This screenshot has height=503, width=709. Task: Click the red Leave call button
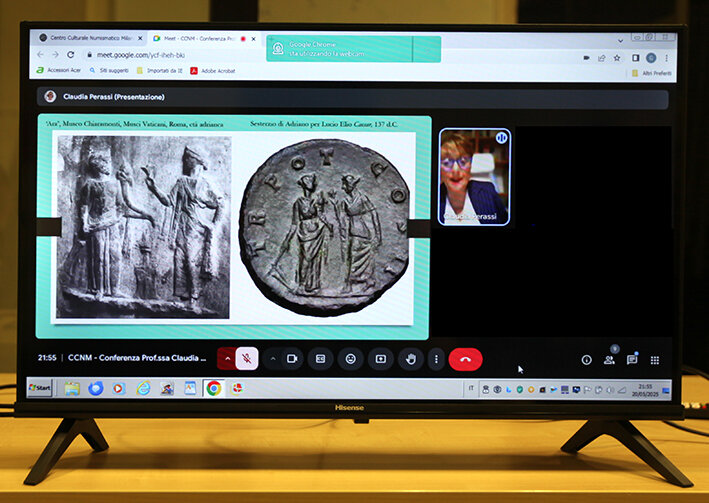tap(465, 359)
